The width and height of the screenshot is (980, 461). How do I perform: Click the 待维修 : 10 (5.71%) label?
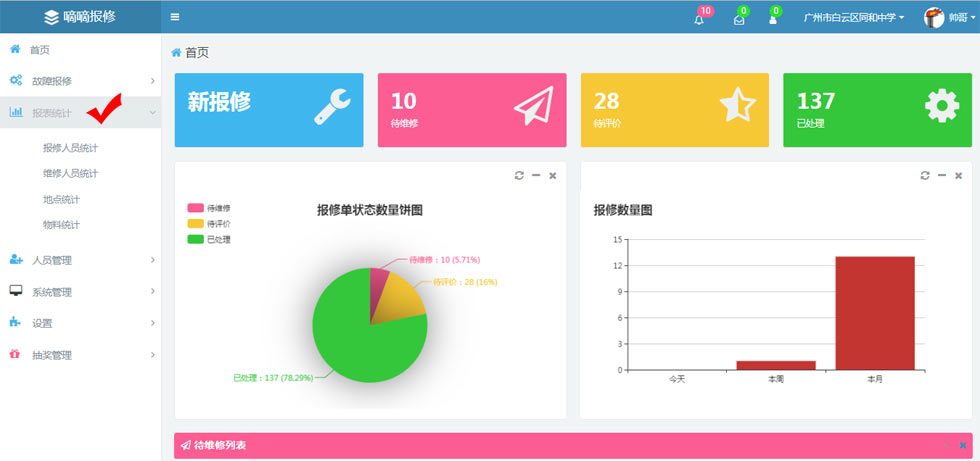[444, 260]
